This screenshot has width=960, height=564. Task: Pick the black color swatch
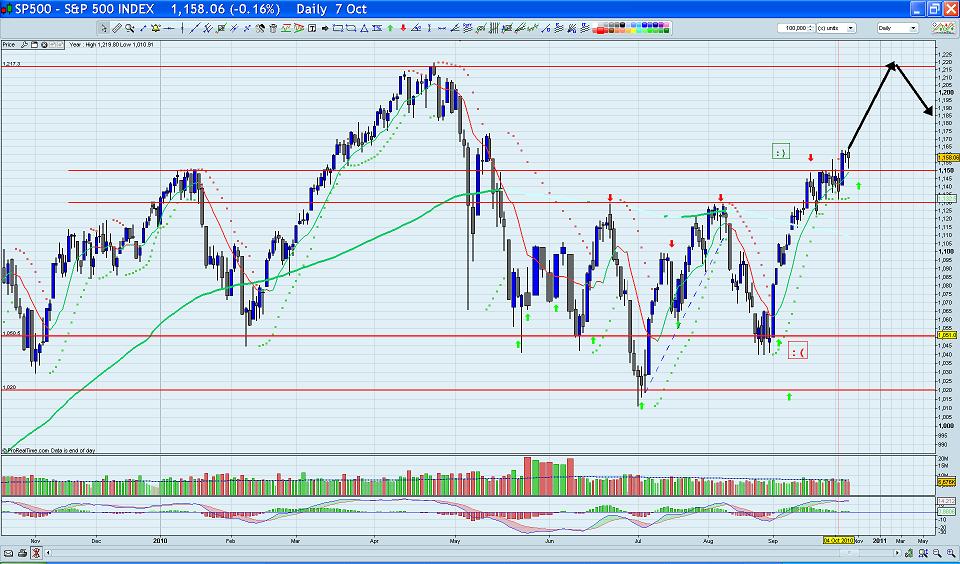coord(623,24)
